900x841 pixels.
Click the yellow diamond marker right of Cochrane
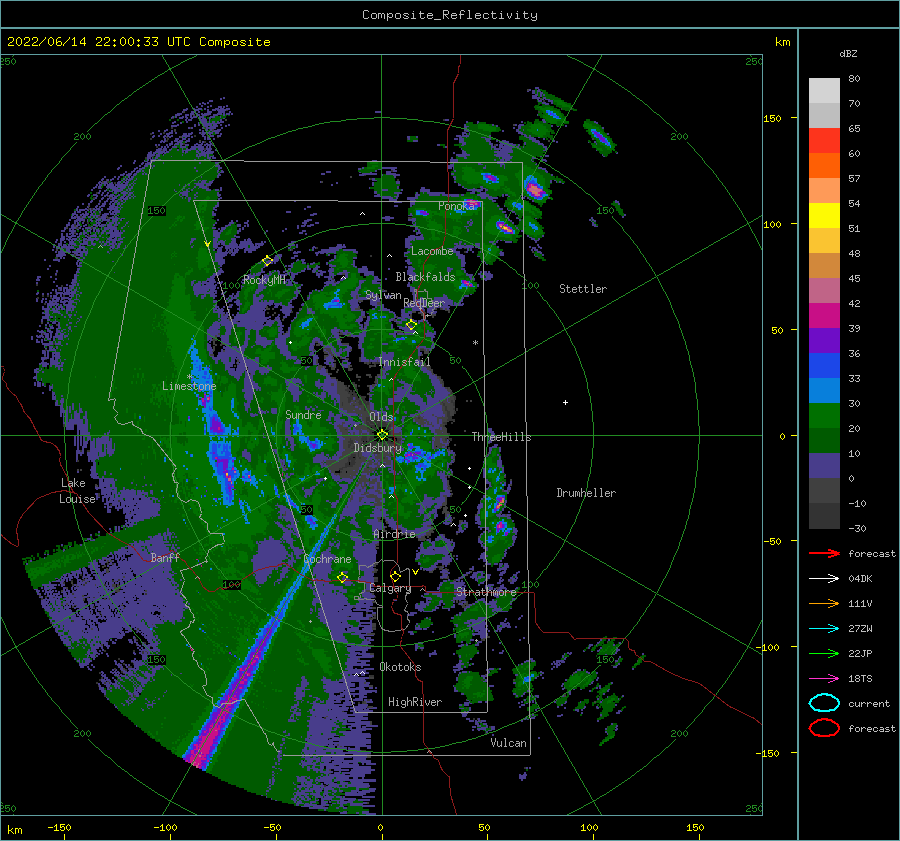click(342, 577)
